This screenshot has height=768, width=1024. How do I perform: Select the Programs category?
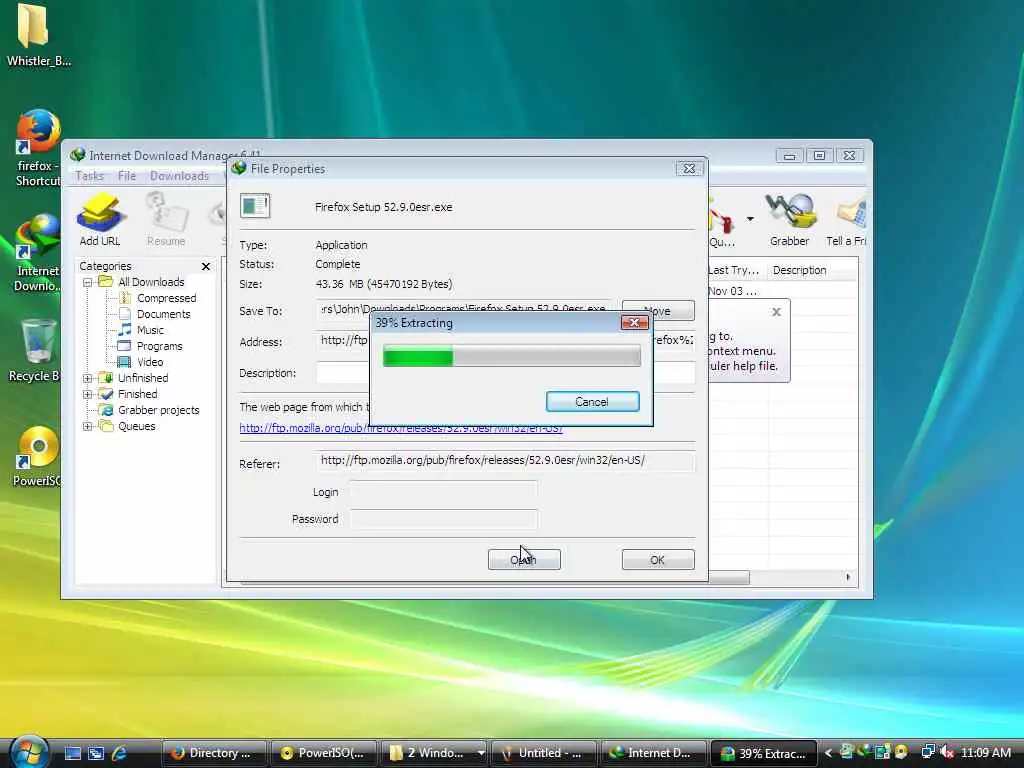[159, 346]
